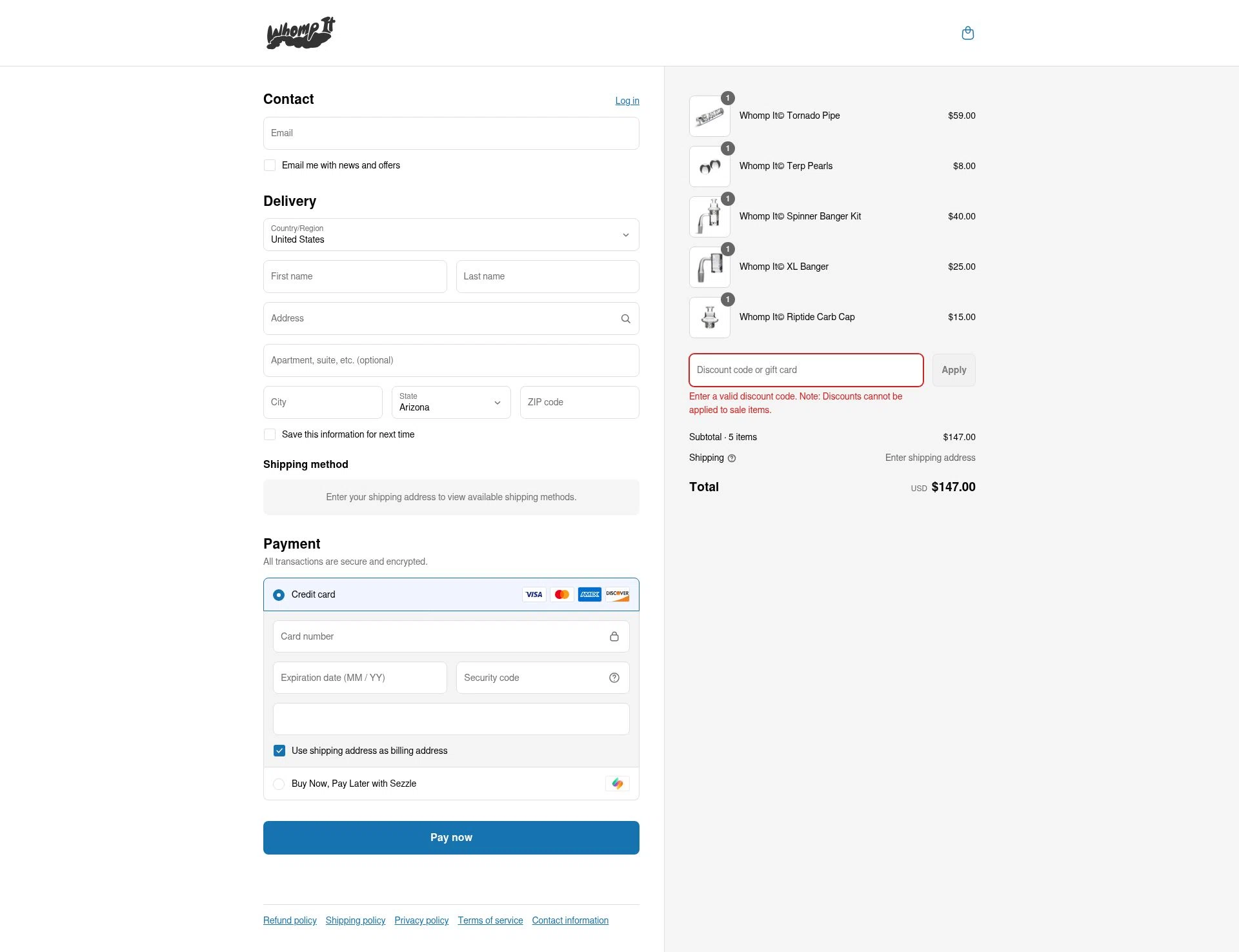Click the Visa card icon
This screenshot has width=1239, height=952.
tap(534, 594)
